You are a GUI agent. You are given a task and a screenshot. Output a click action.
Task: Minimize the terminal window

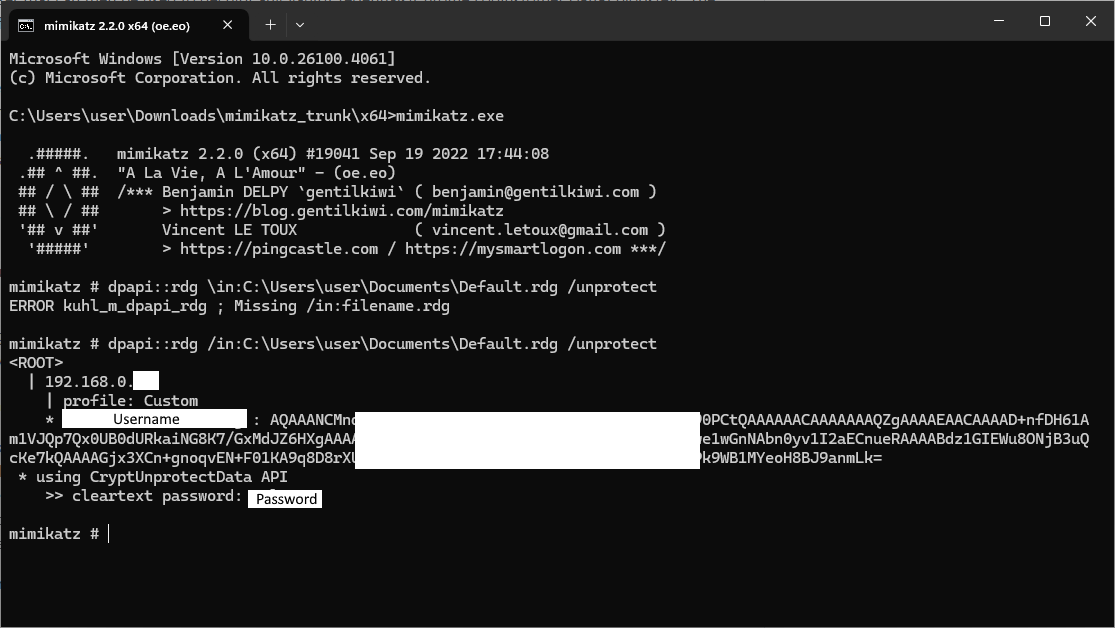click(999, 21)
